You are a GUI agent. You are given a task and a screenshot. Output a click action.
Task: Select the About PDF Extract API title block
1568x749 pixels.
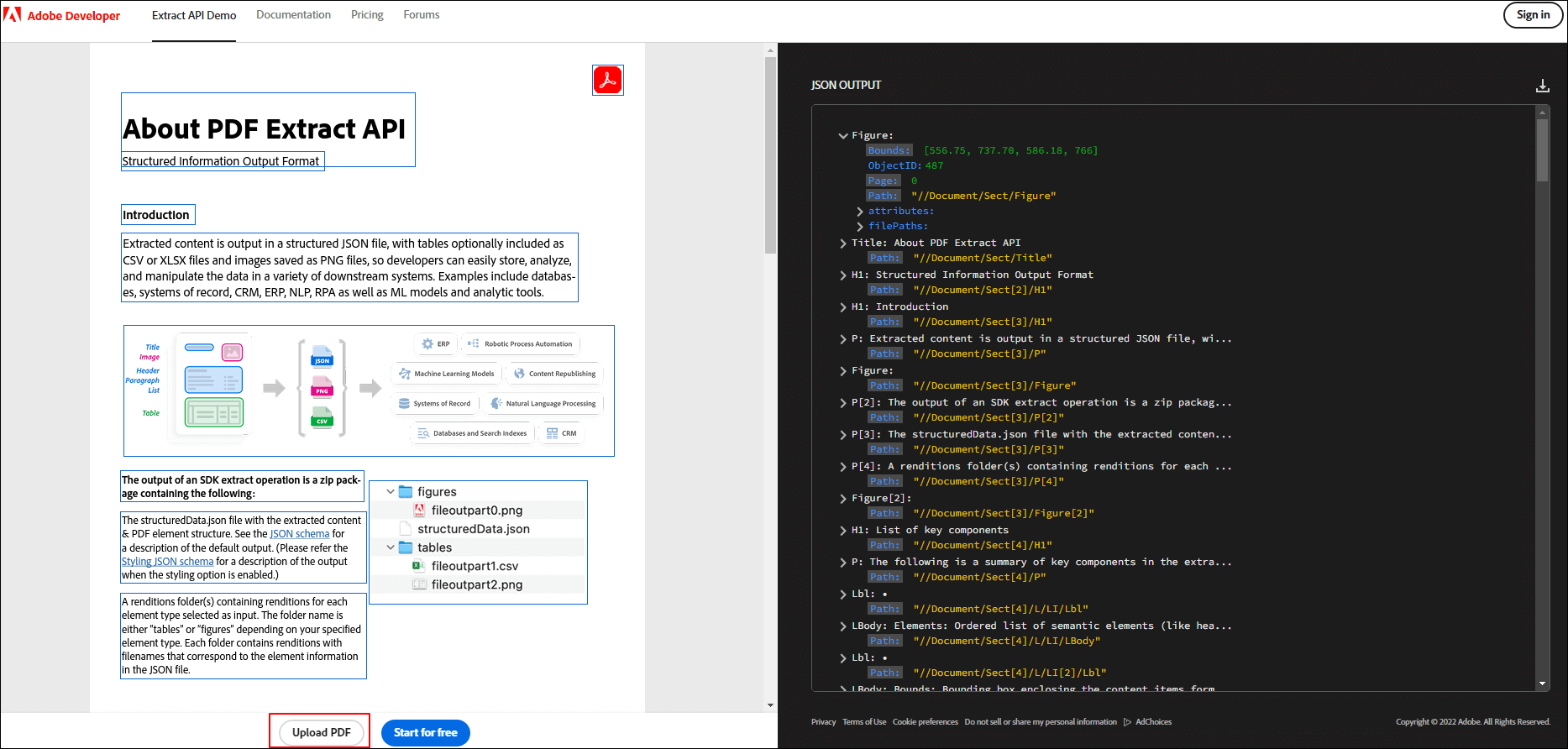tap(268, 129)
